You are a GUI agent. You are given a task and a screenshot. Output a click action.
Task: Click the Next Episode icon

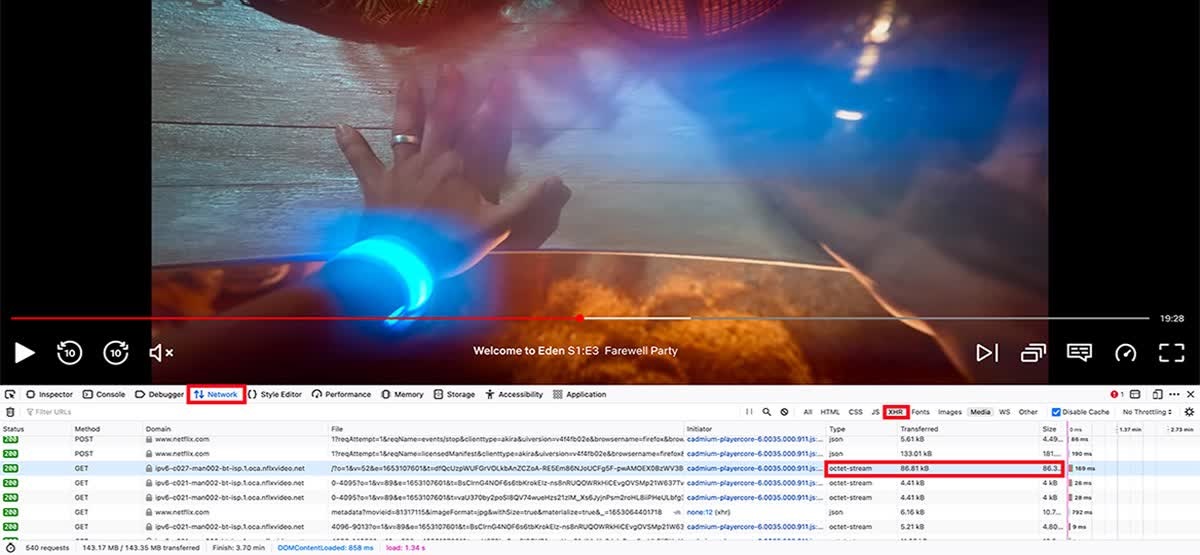point(987,352)
